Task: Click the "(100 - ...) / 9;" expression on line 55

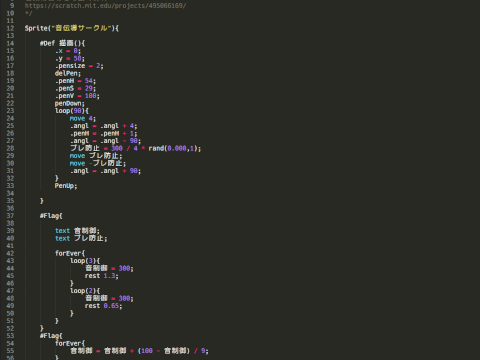Action: point(173,351)
